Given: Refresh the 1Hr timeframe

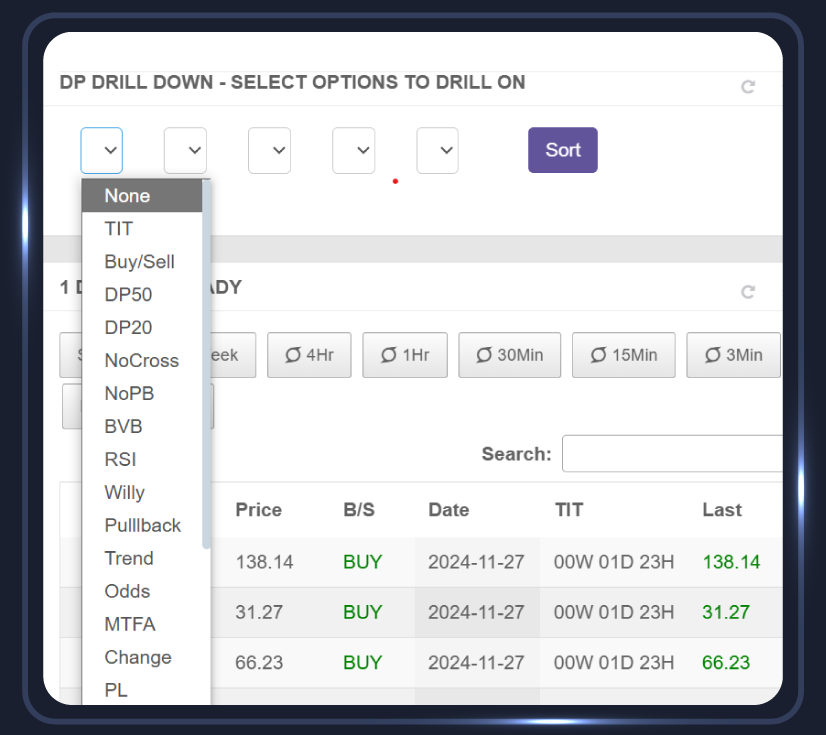Looking at the screenshot, I should (404, 355).
